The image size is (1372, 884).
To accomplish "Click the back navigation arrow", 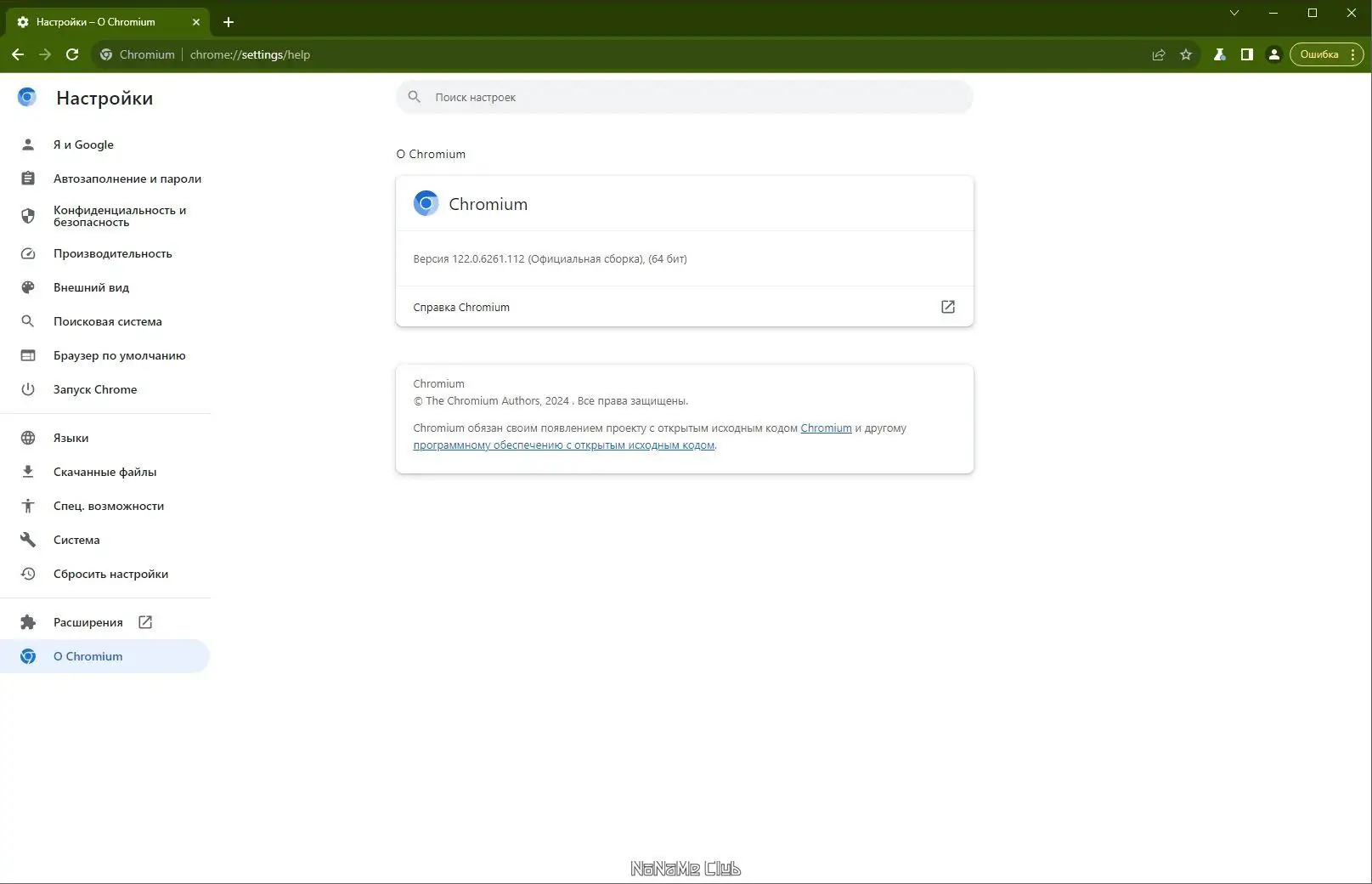I will point(18,54).
